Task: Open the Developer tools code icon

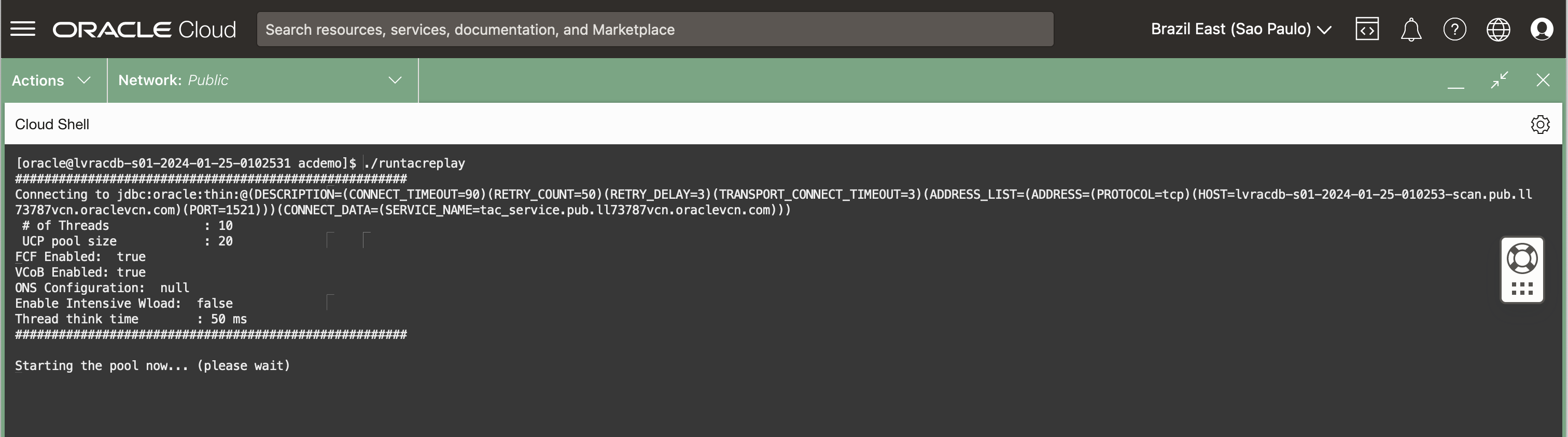Action: pyautogui.click(x=1366, y=29)
